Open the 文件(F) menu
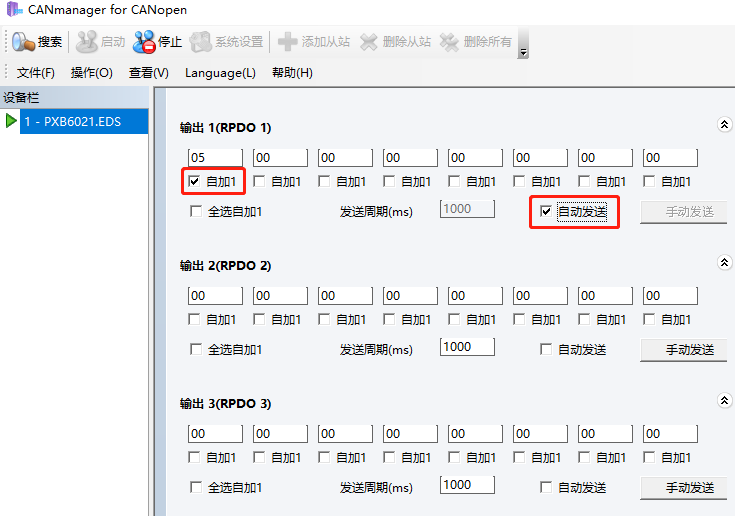This screenshot has width=736, height=516. click(x=36, y=73)
